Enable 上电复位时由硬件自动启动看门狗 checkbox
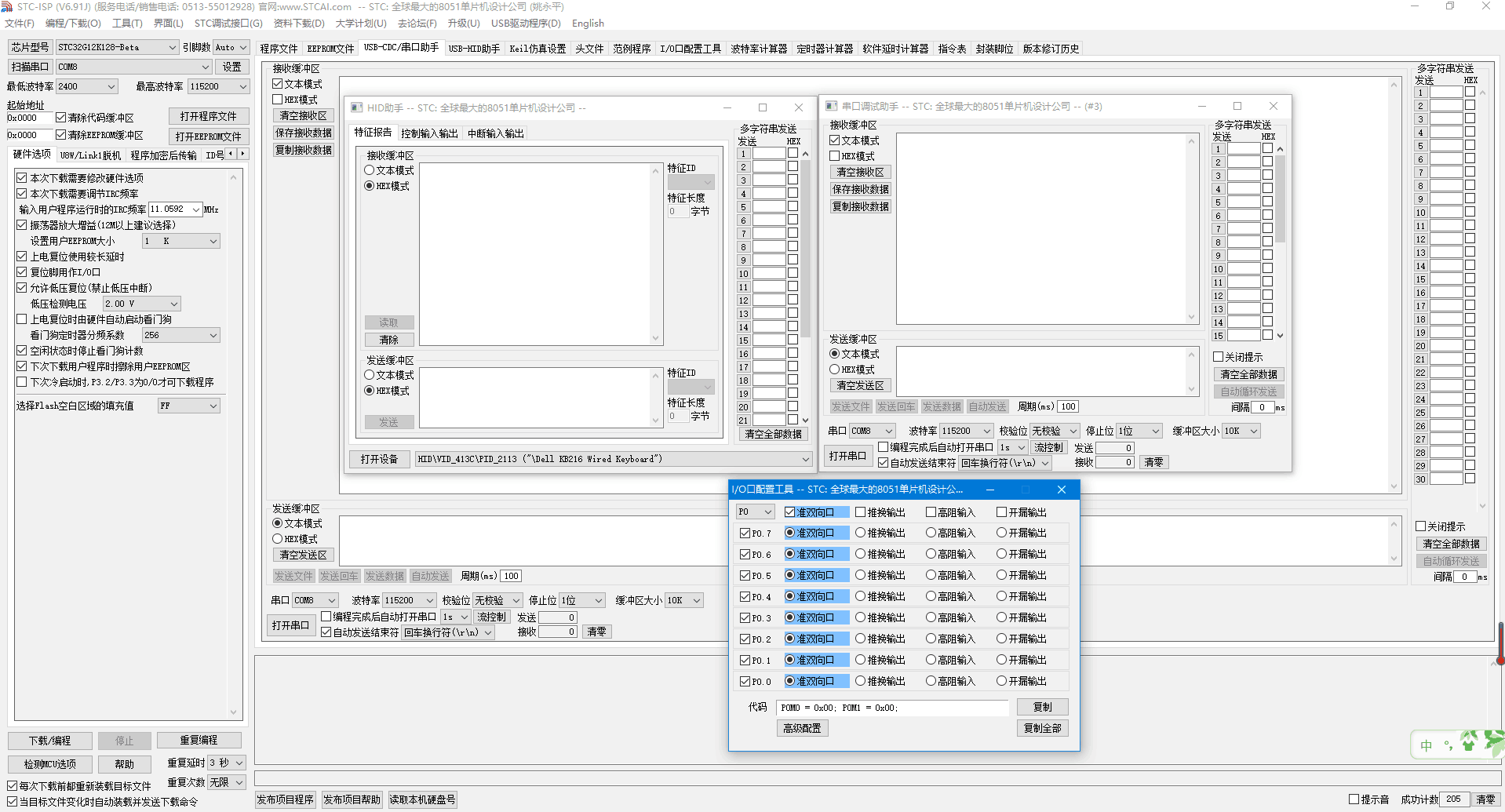The height and width of the screenshot is (812, 1505). [22, 319]
